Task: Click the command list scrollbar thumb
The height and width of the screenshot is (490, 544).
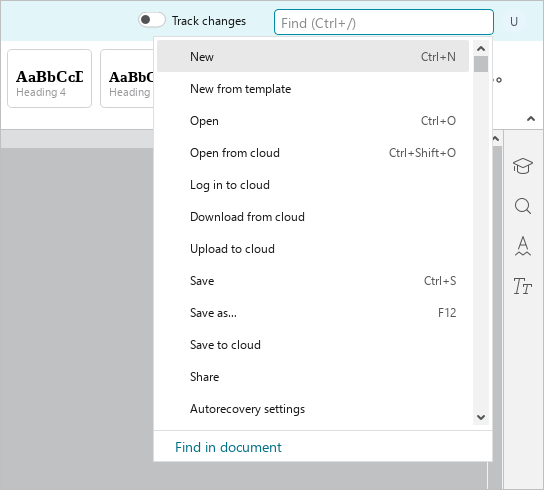Action: pos(481,64)
